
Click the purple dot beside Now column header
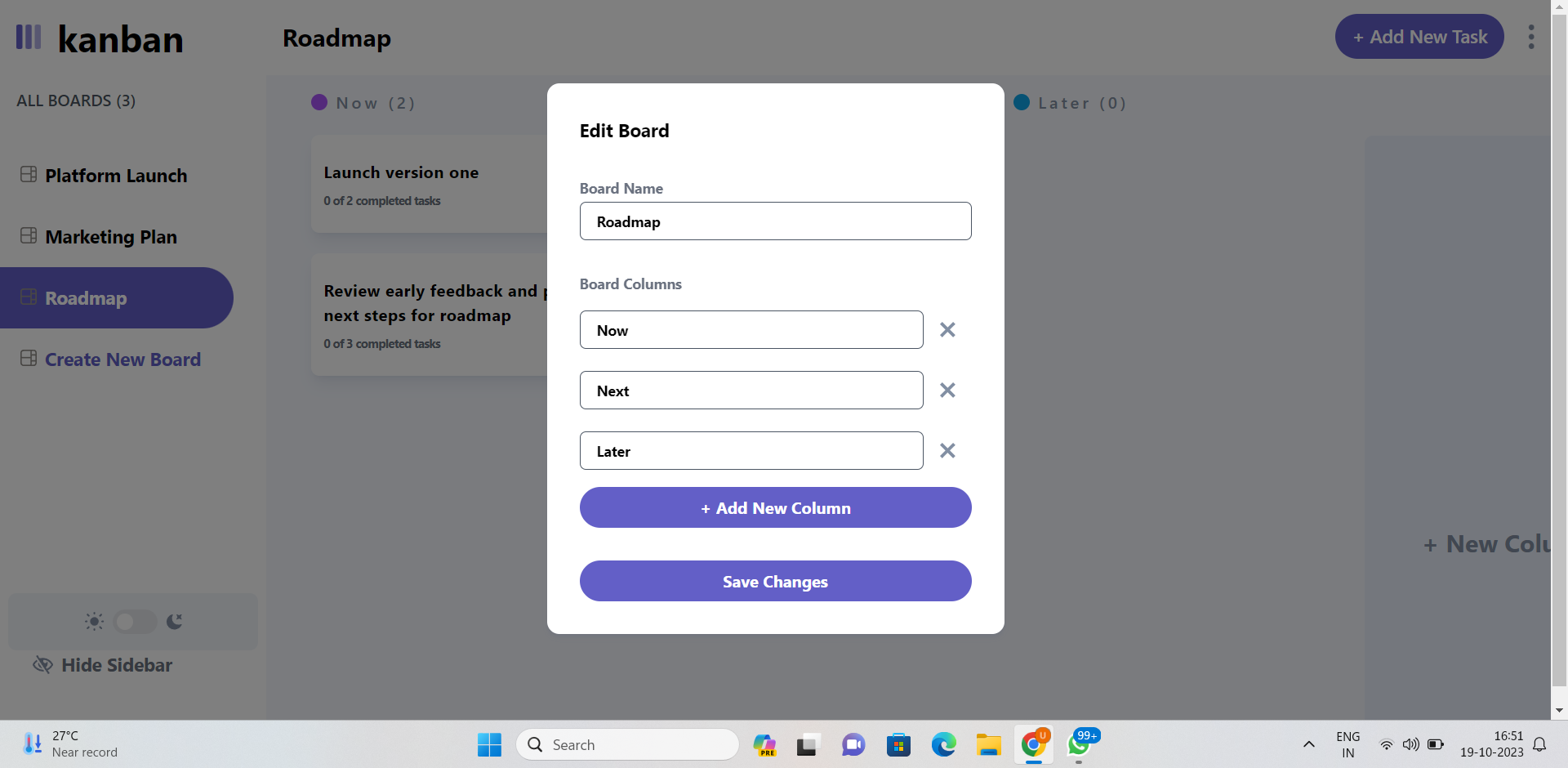(x=319, y=102)
